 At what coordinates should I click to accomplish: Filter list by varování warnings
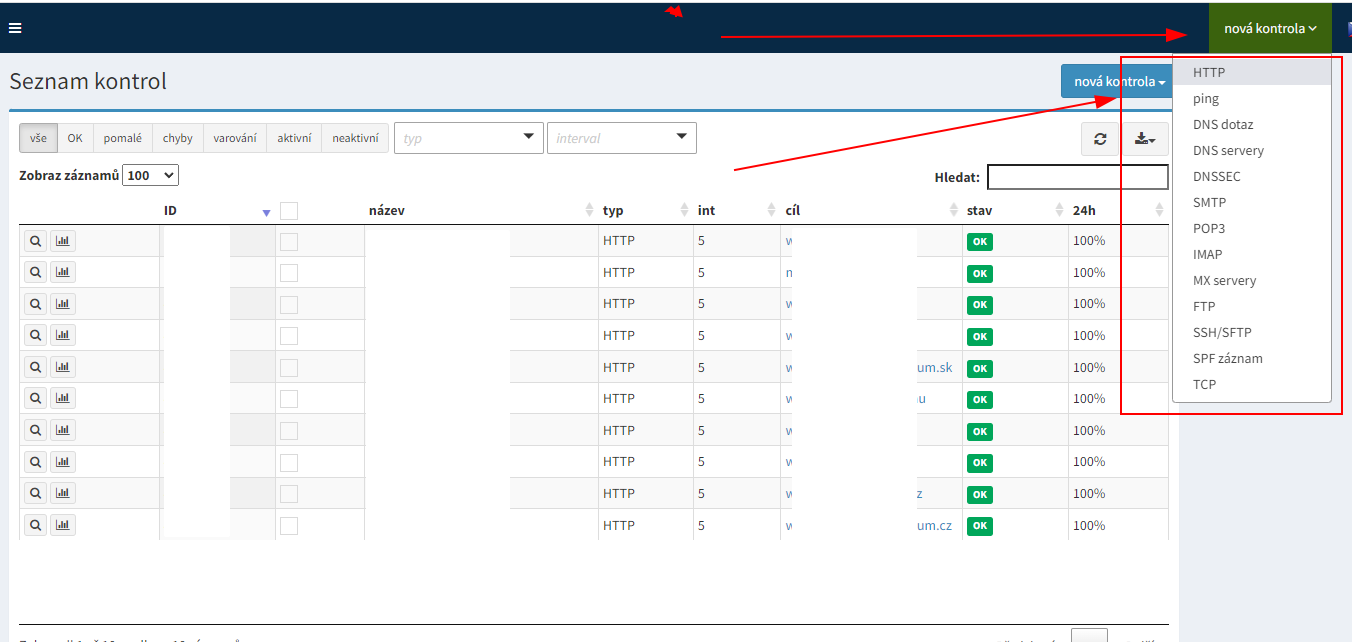coord(235,138)
